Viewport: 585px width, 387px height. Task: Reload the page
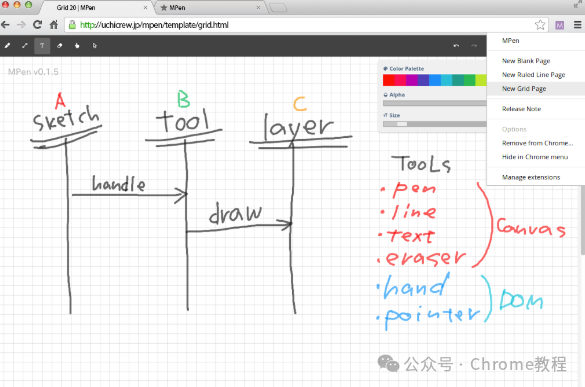click(37, 25)
